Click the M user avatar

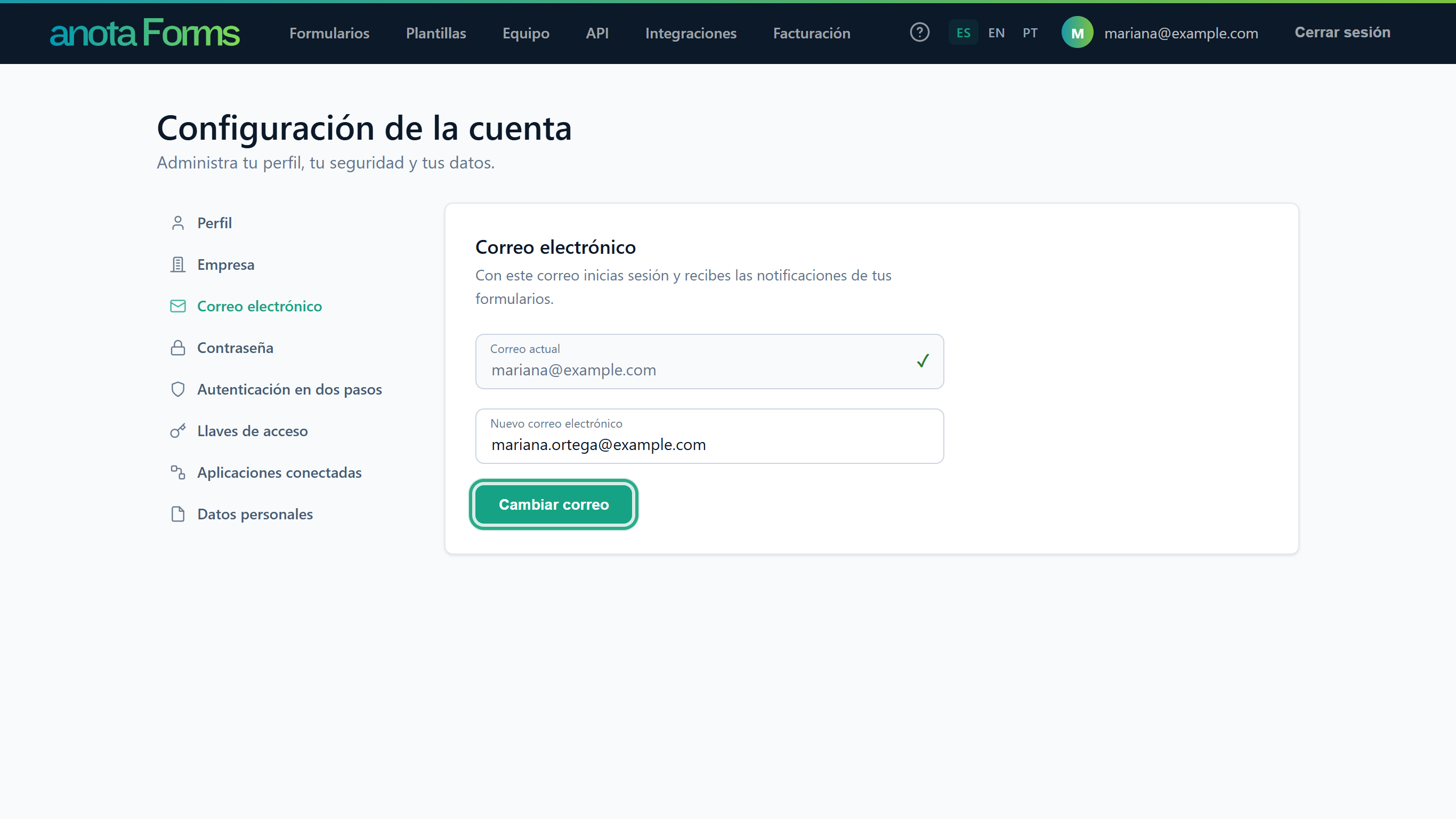1077,33
